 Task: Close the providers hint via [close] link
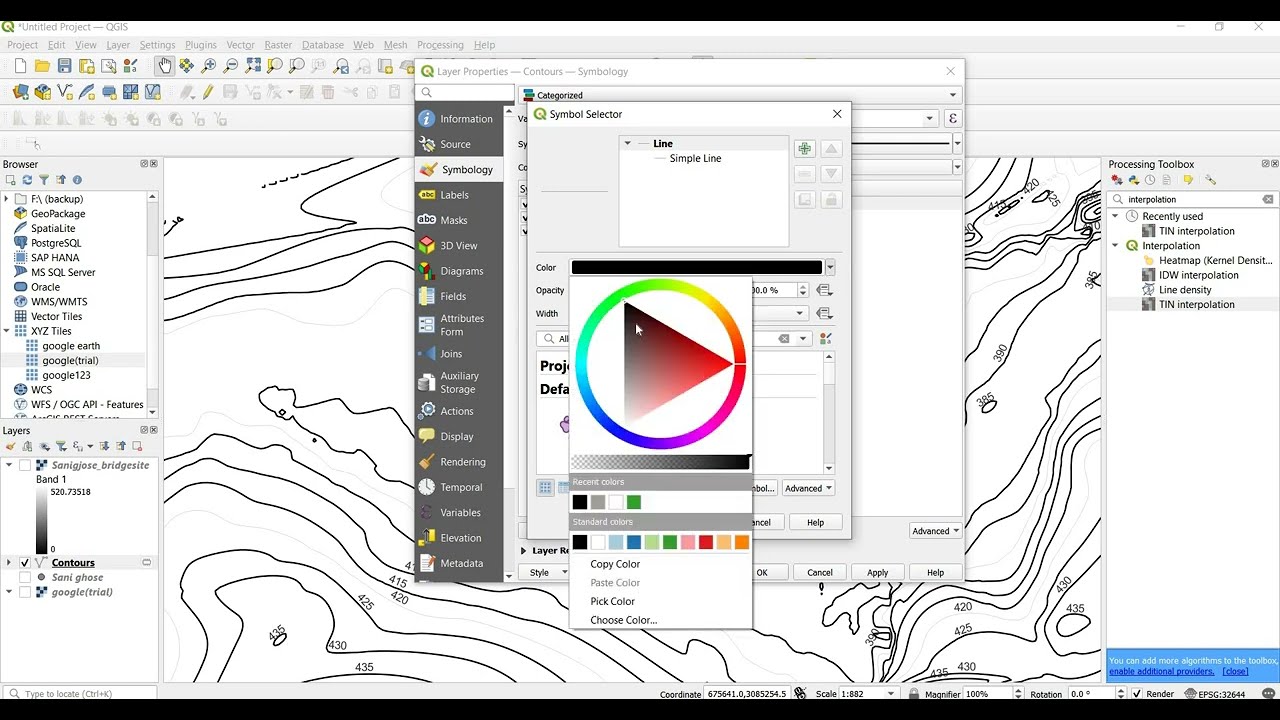[1235, 672]
